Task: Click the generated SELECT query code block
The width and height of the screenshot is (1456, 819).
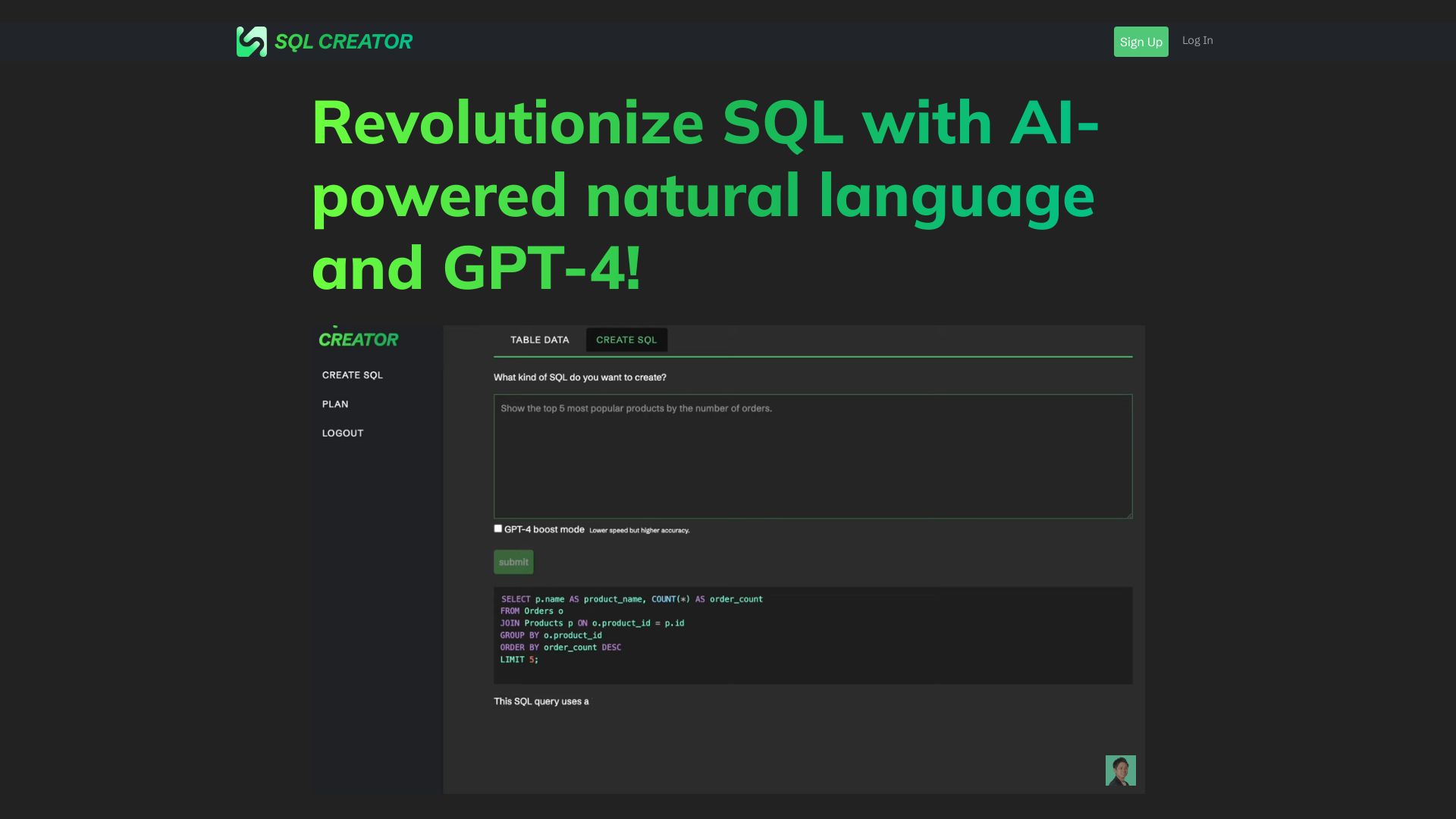Action: click(811, 629)
